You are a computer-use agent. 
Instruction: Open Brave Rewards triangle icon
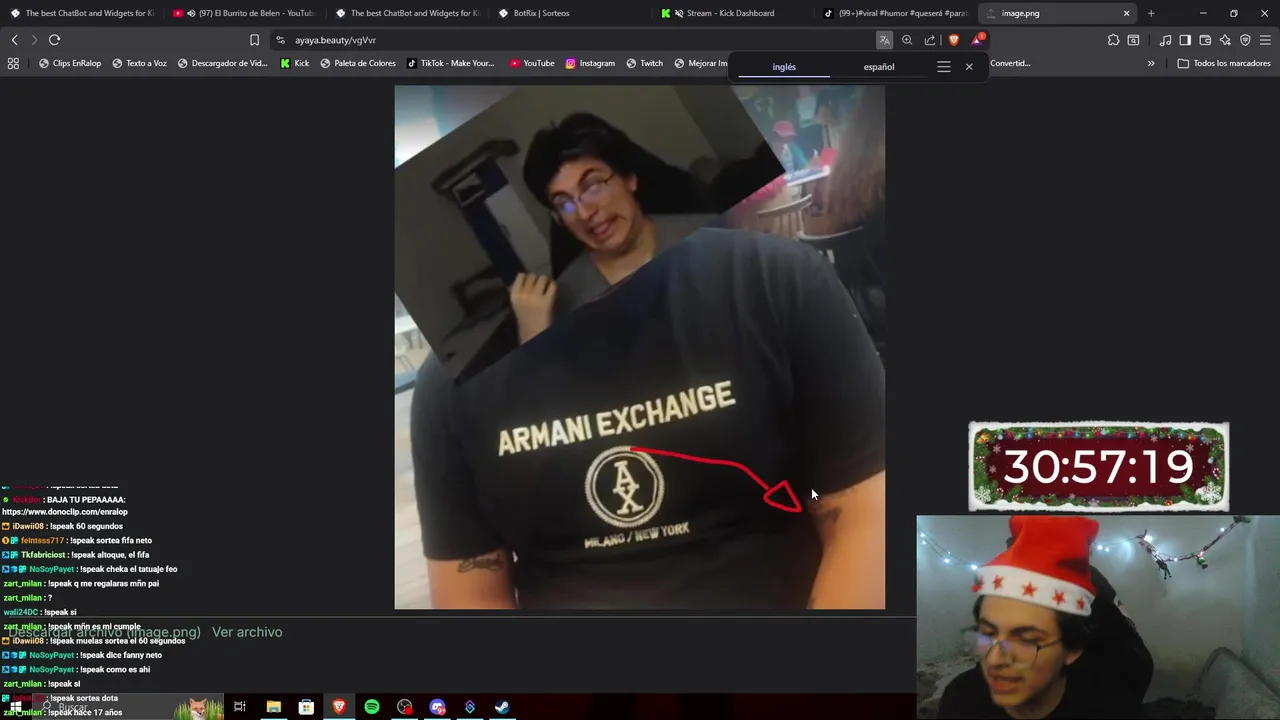(x=977, y=40)
